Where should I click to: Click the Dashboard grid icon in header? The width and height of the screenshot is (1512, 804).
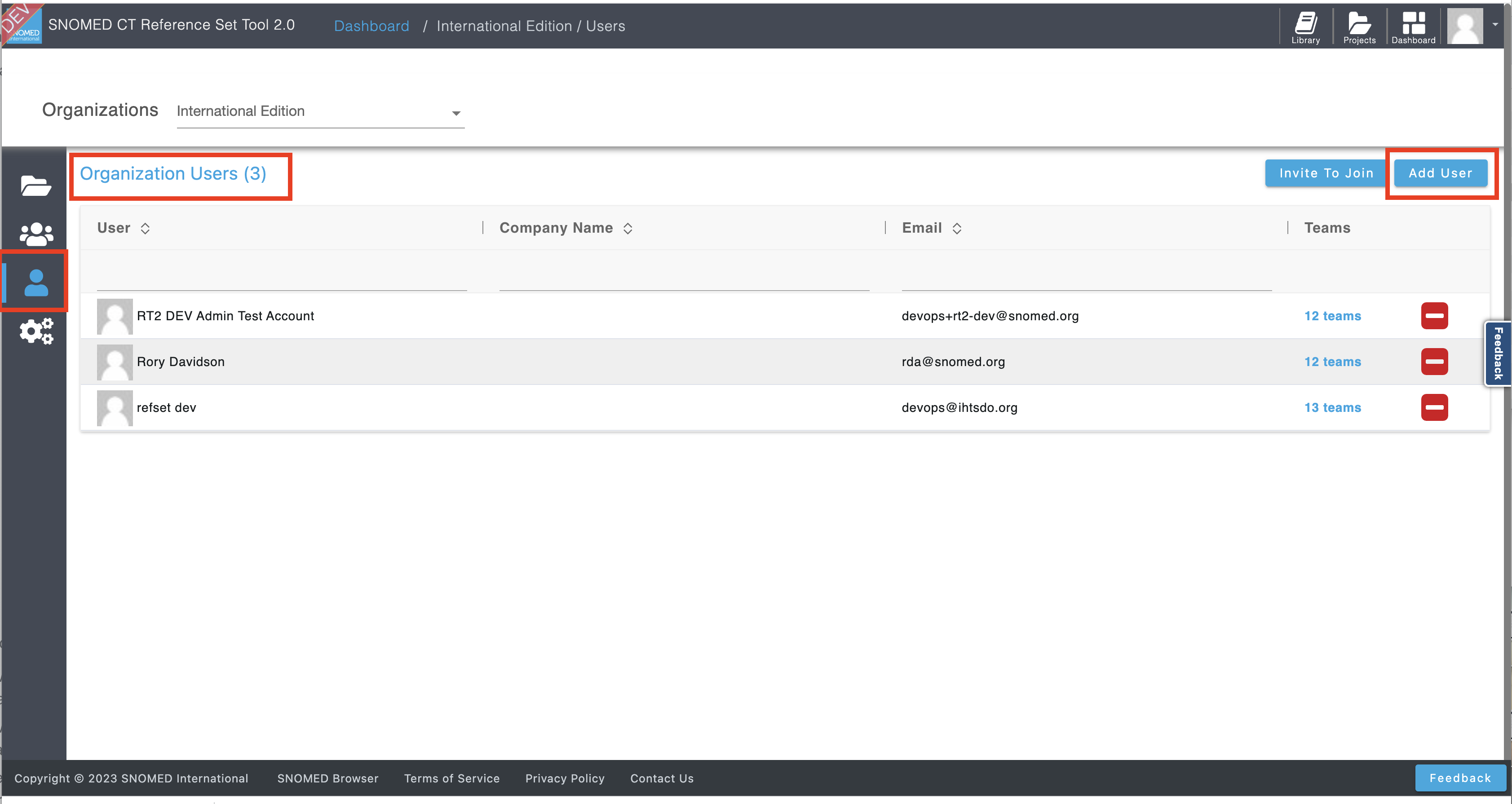pos(1413,27)
